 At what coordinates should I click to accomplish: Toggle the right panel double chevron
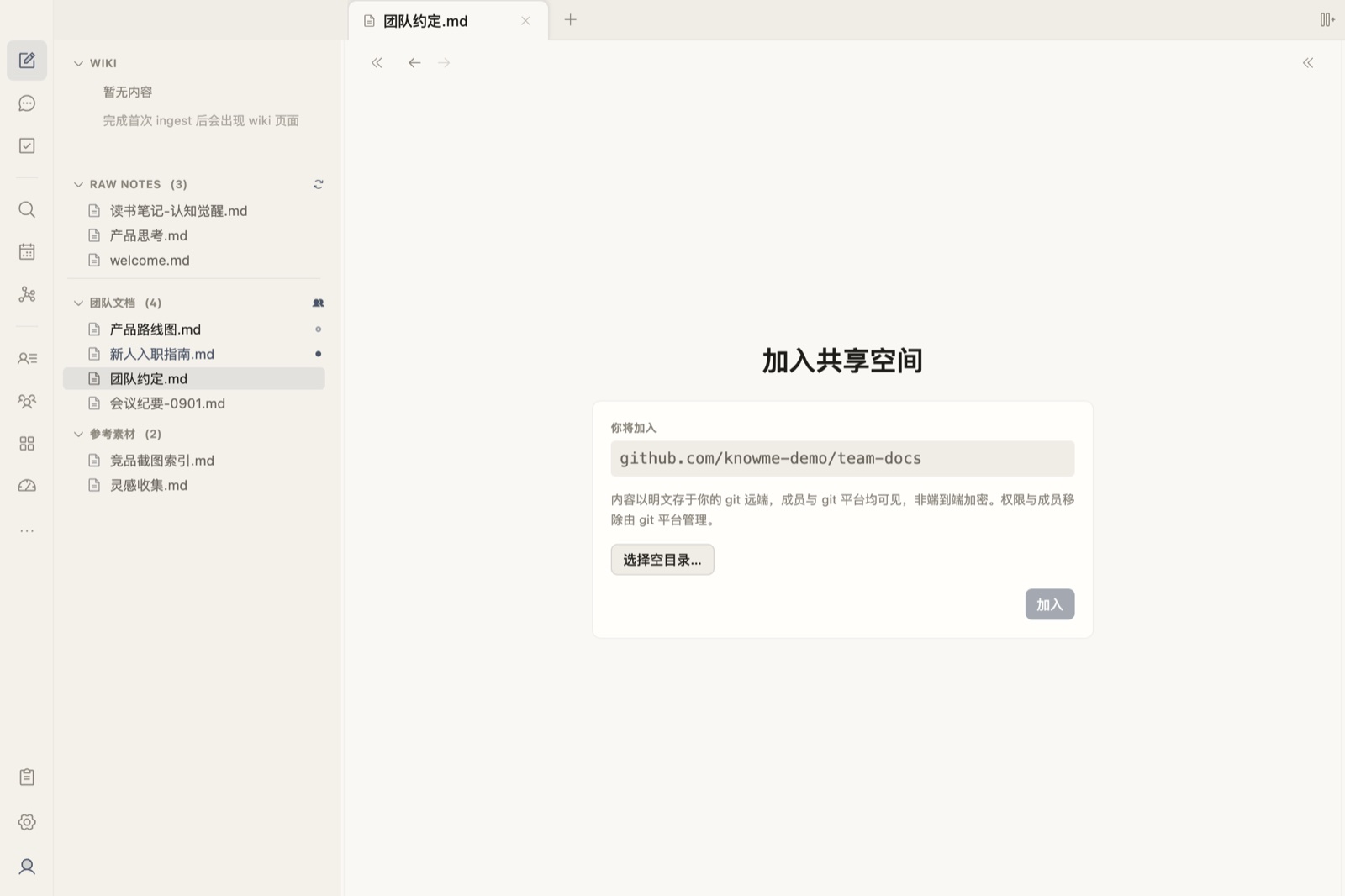pos(1308,63)
